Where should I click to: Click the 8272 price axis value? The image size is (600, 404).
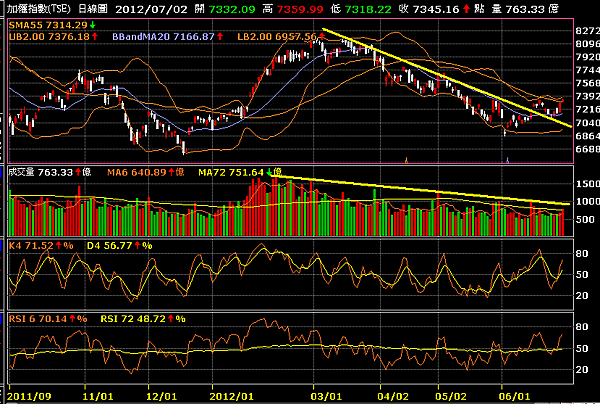click(587, 31)
